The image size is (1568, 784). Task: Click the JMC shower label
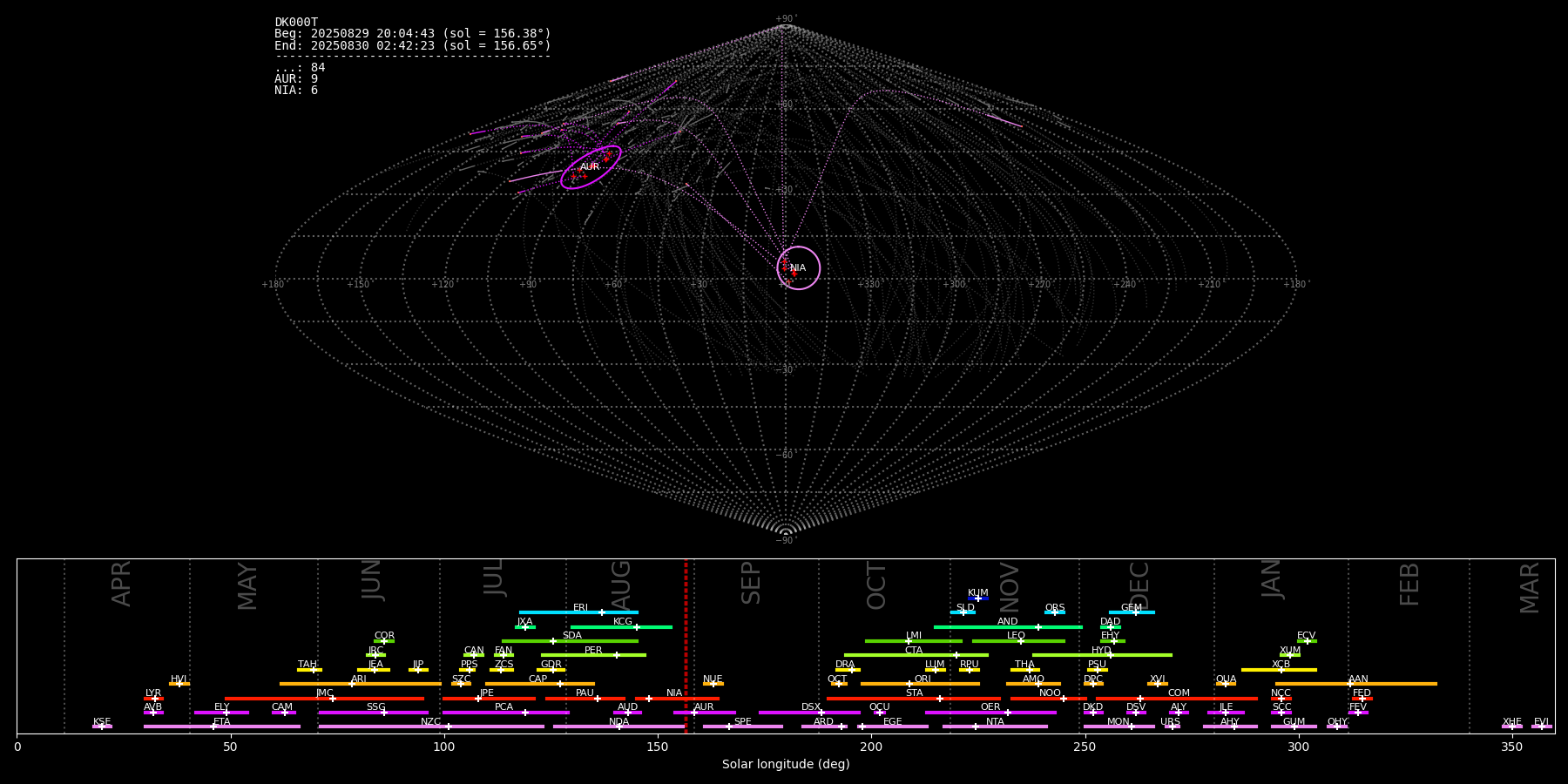324,693
